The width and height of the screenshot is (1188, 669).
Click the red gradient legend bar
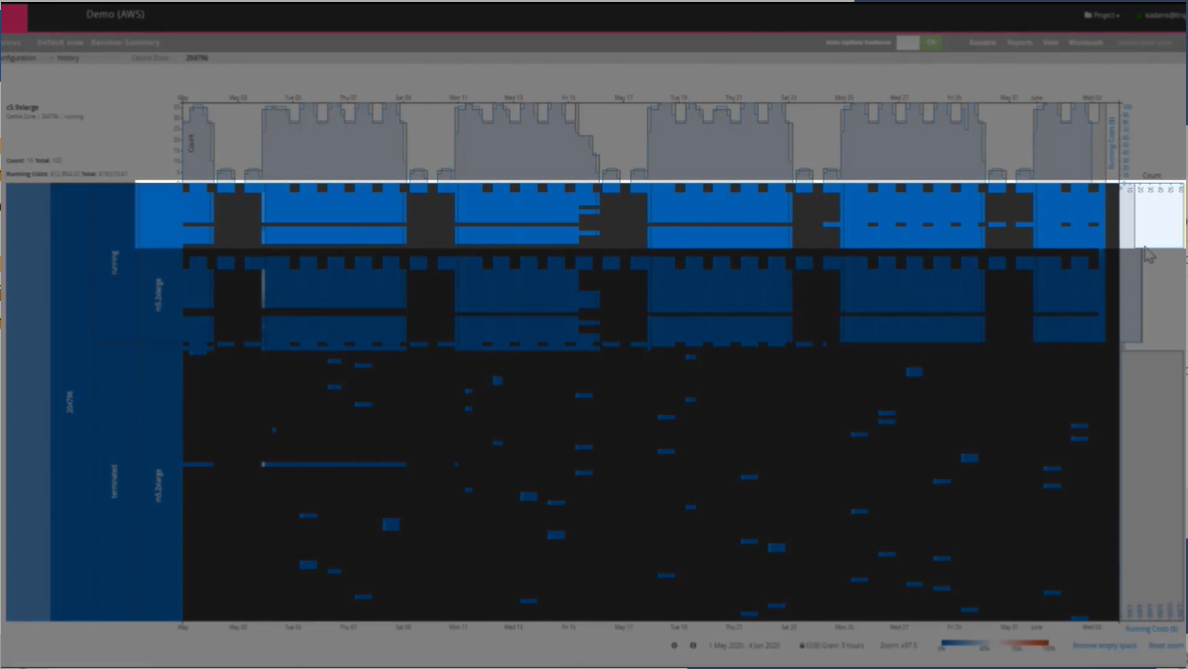(1026, 643)
